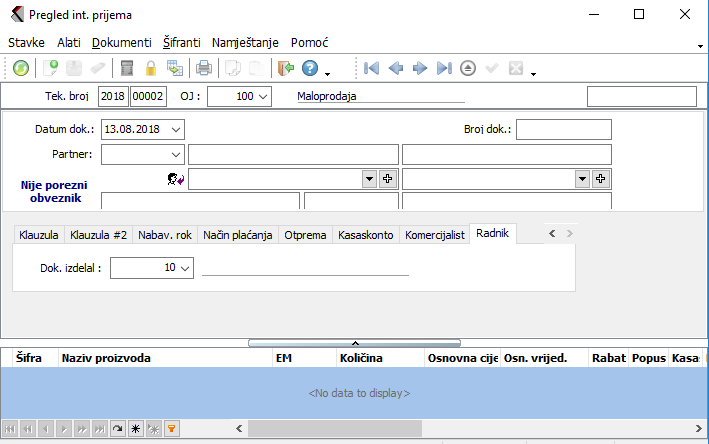Jump to last record navigation arrow
709x444 pixels.
pyautogui.click(x=444, y=68)
